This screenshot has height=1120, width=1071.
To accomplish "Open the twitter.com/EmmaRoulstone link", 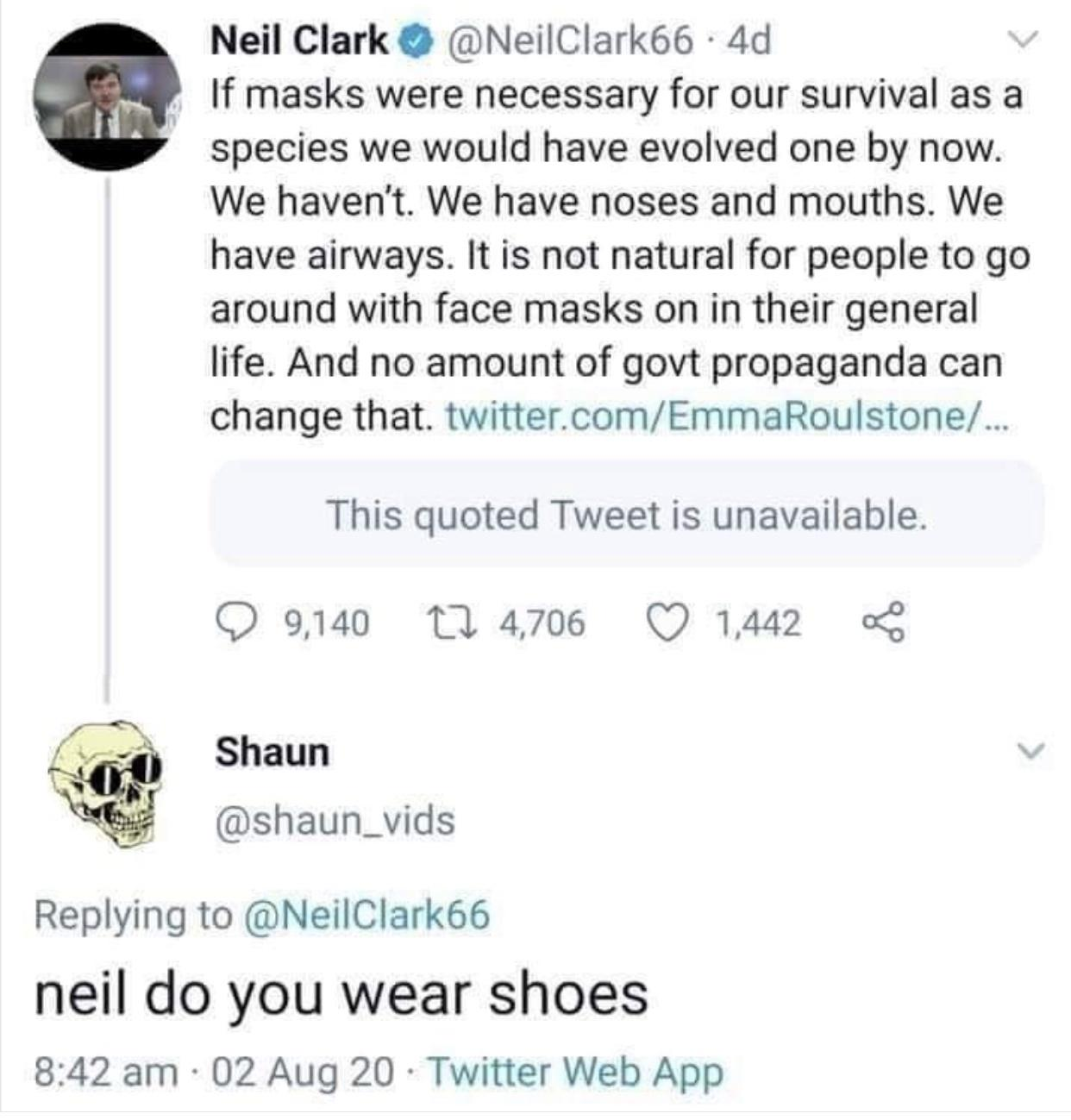I will point(725,417).
